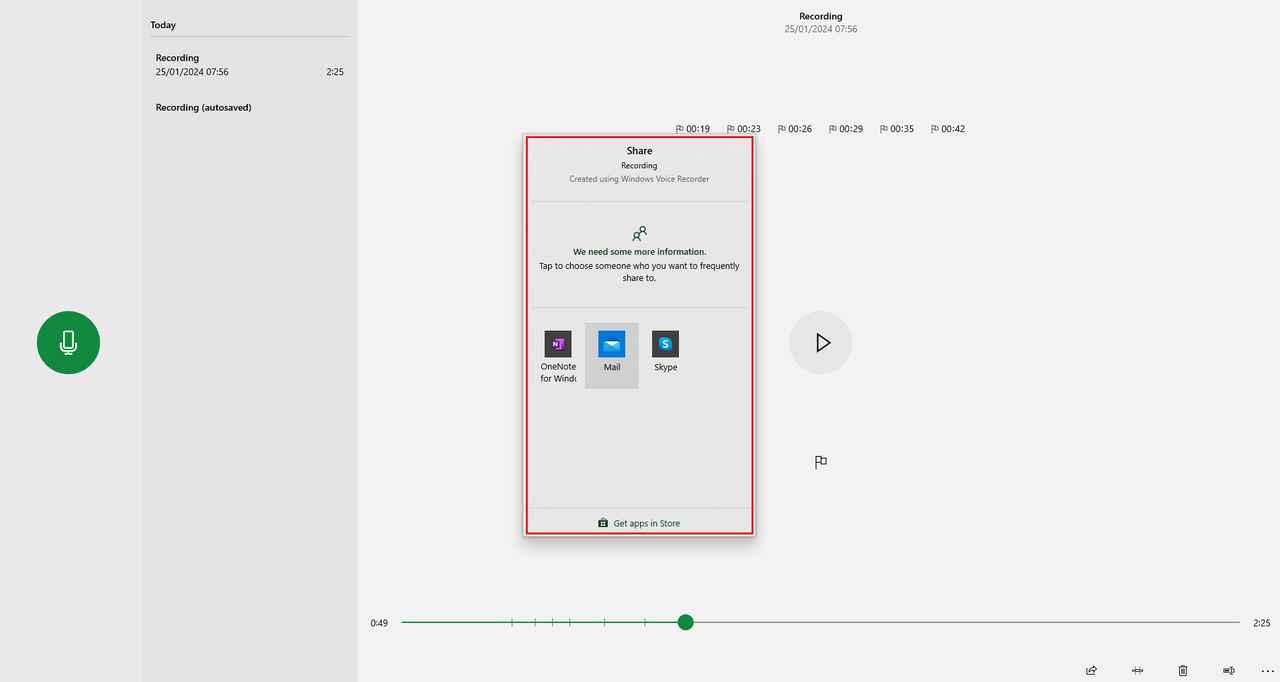Jump to marker 00:19

point(692,129)
